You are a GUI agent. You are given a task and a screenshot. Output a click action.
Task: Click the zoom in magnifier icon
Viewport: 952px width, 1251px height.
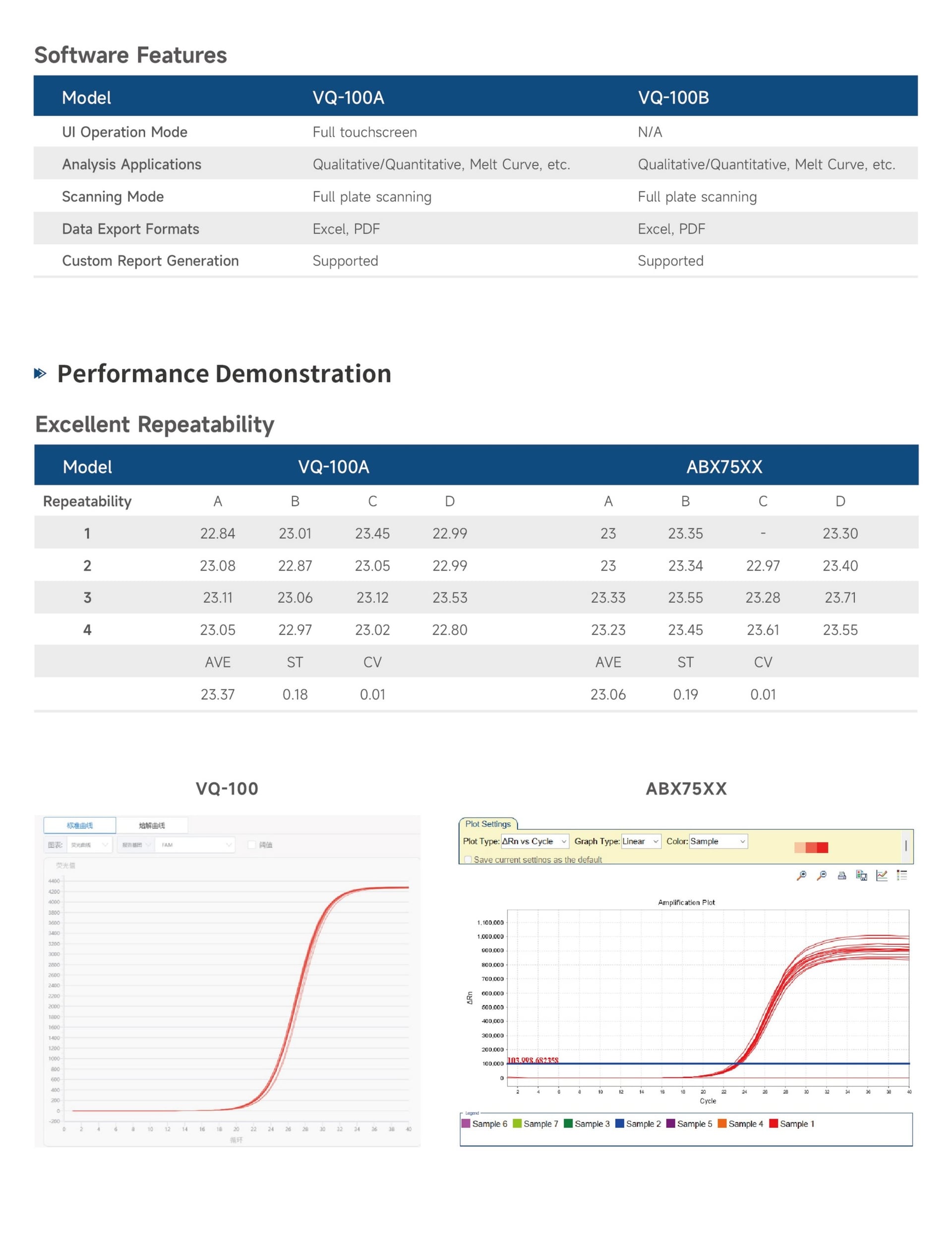[801, 876]
